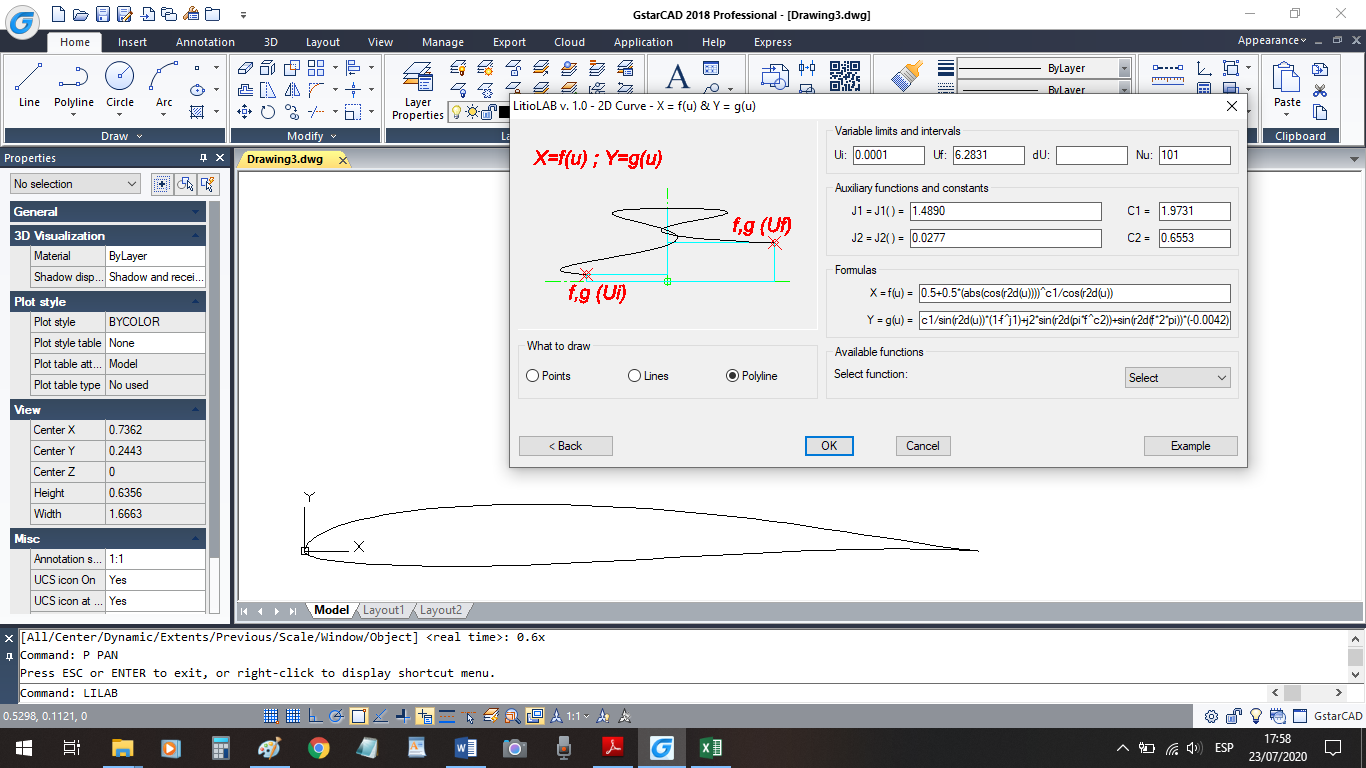
Task: Open Windows Start menu
Action: point(23,747)
